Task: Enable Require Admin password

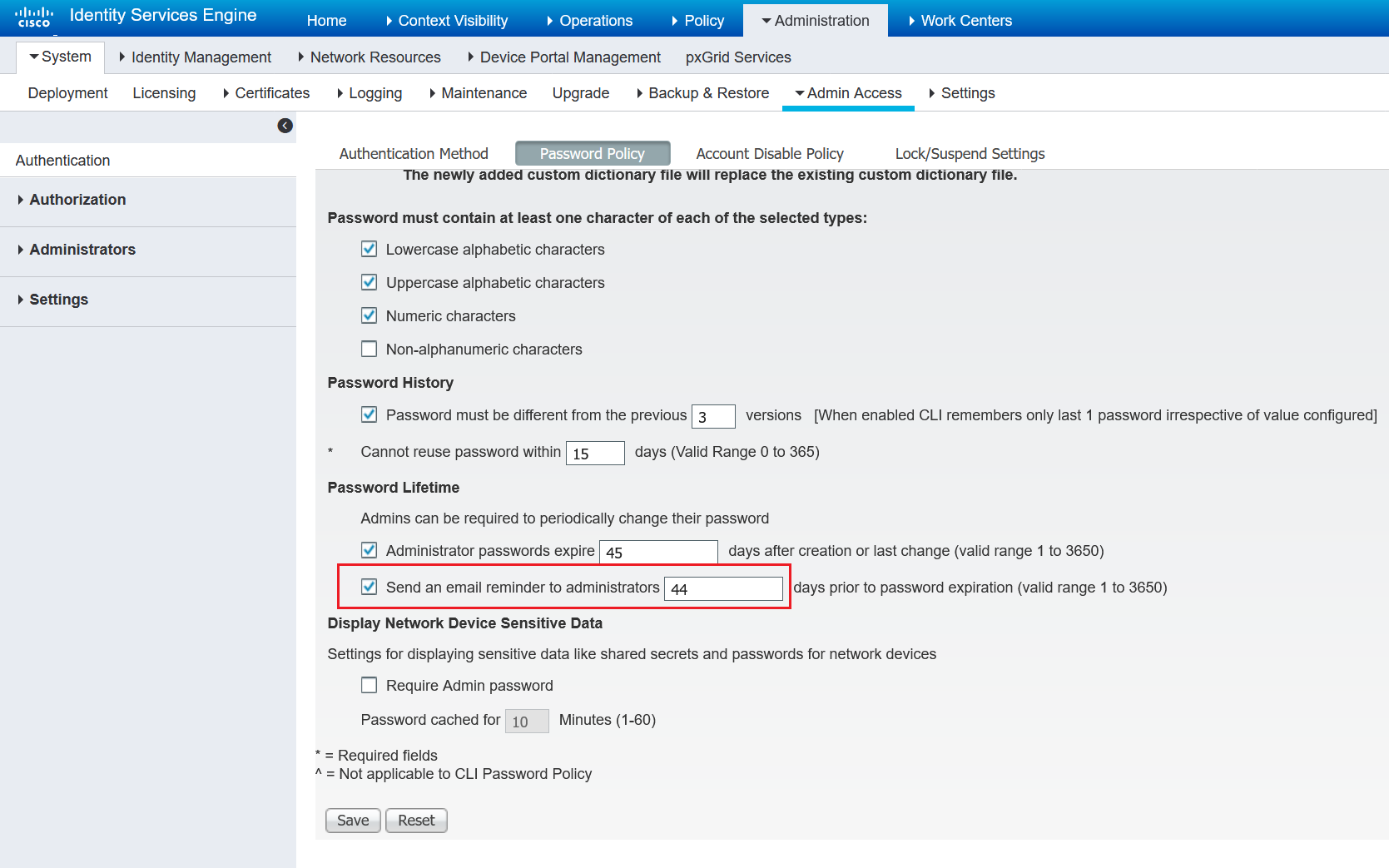Action: [x=369, y=685]
